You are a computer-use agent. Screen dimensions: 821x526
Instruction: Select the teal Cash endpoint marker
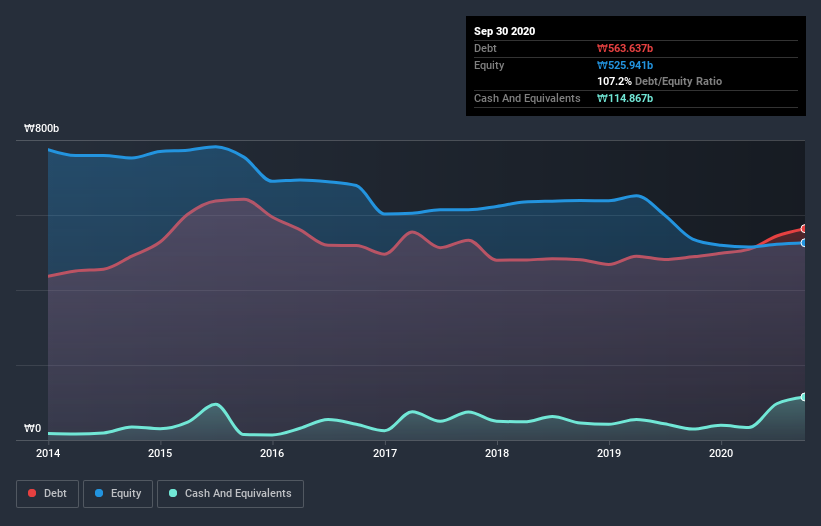click(804, 397)
